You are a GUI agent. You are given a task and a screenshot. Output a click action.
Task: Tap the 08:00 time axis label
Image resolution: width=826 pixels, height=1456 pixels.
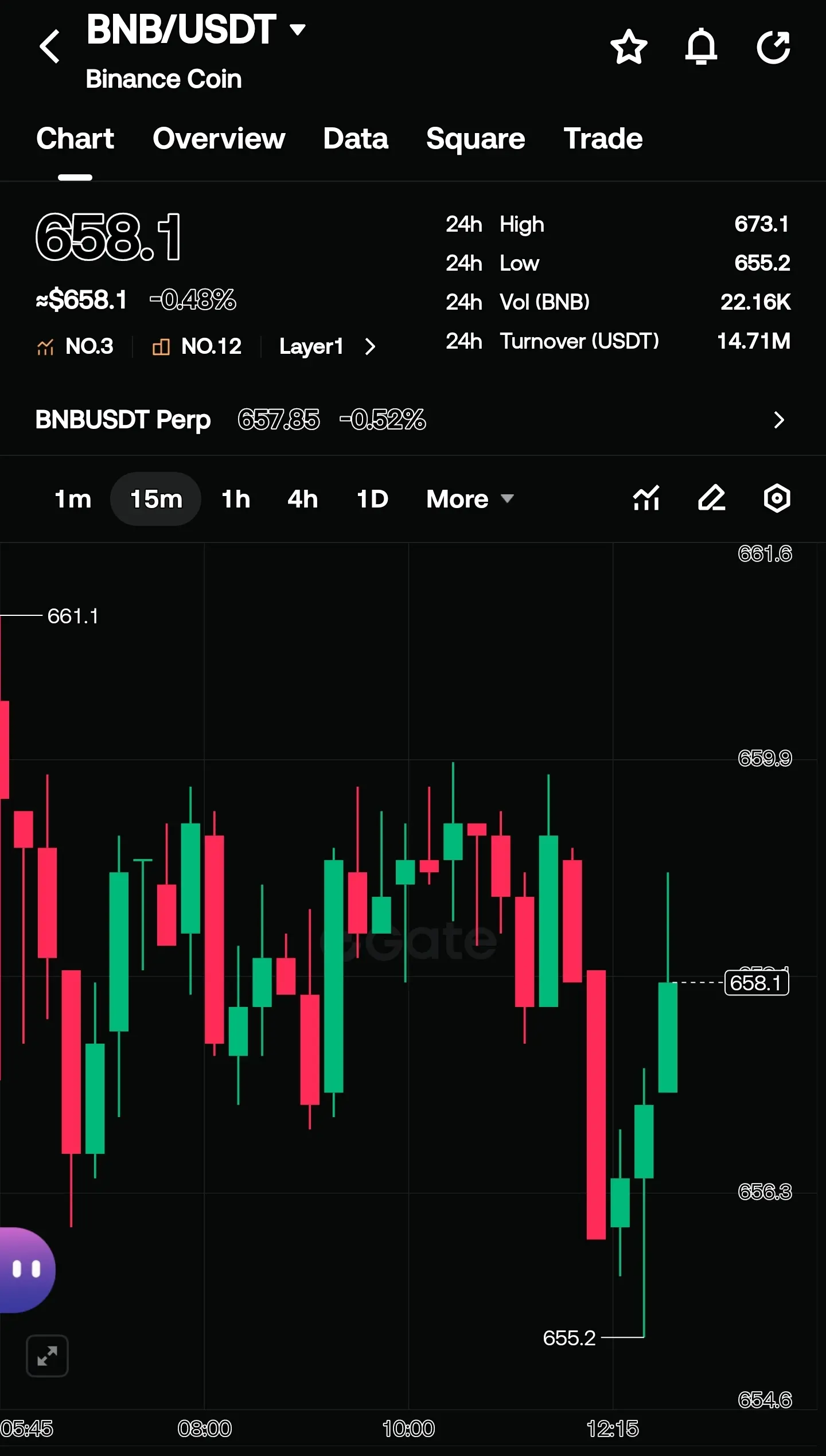(205, 1428)
